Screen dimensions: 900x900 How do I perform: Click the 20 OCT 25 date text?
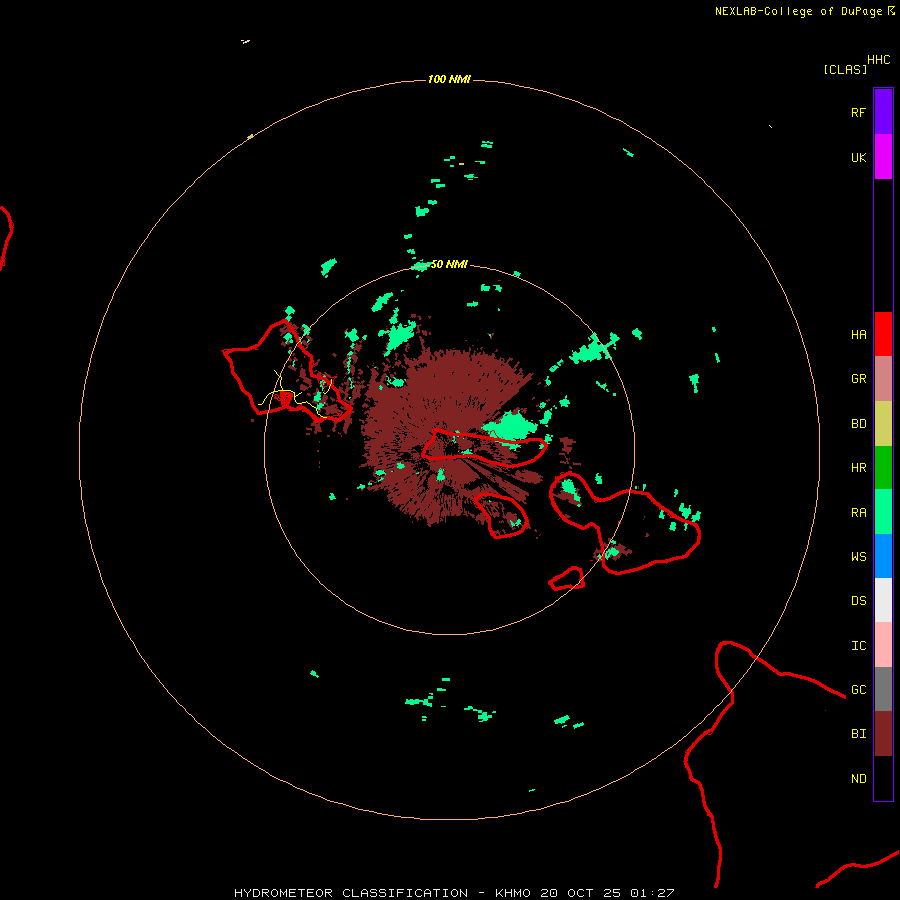[x=581, y=893]
